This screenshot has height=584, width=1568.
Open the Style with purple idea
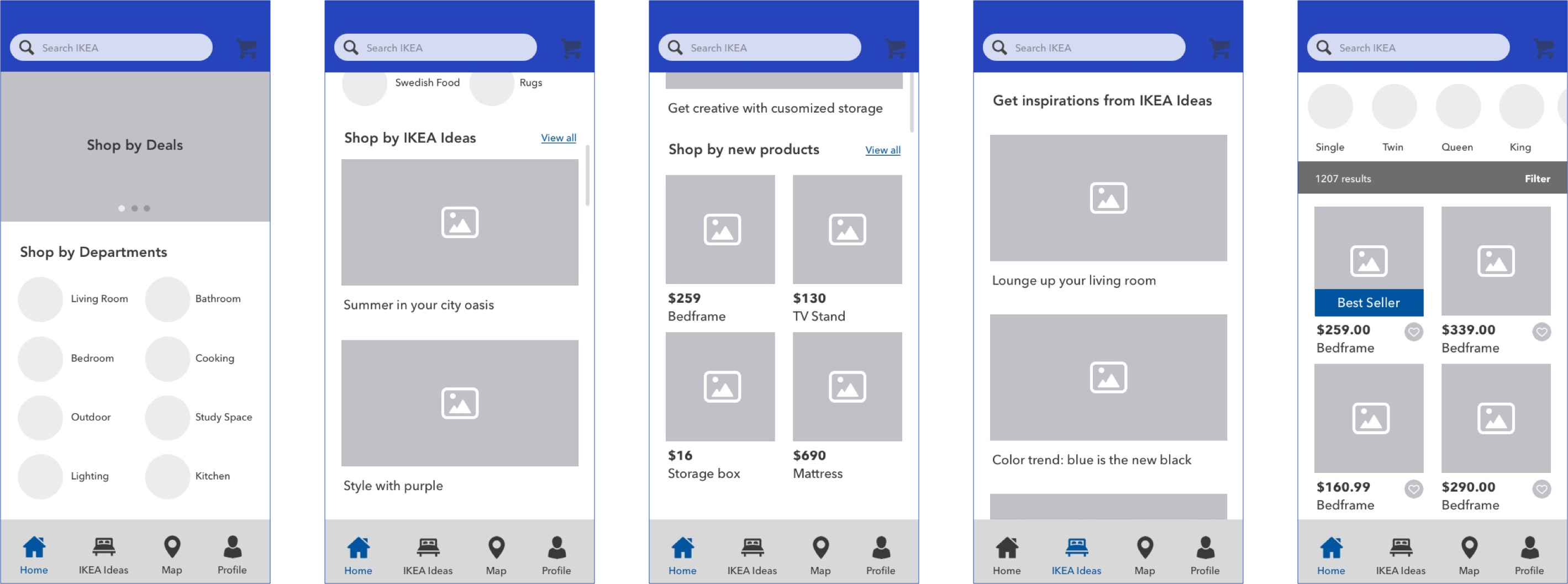click(460, 403)
